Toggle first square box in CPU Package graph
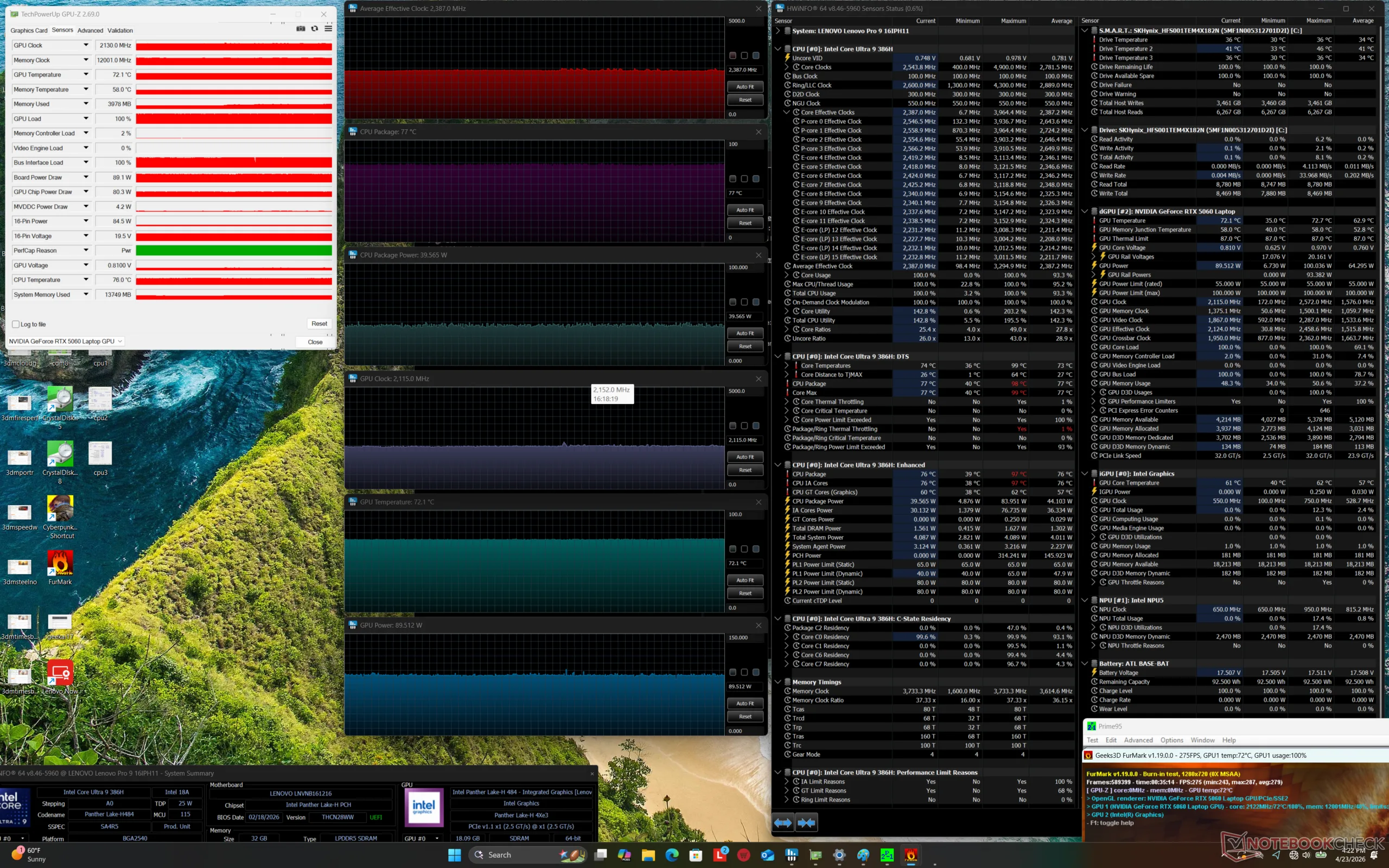Screen dimensions: 1389x868 pyautogui.click(x=732, y=178)
